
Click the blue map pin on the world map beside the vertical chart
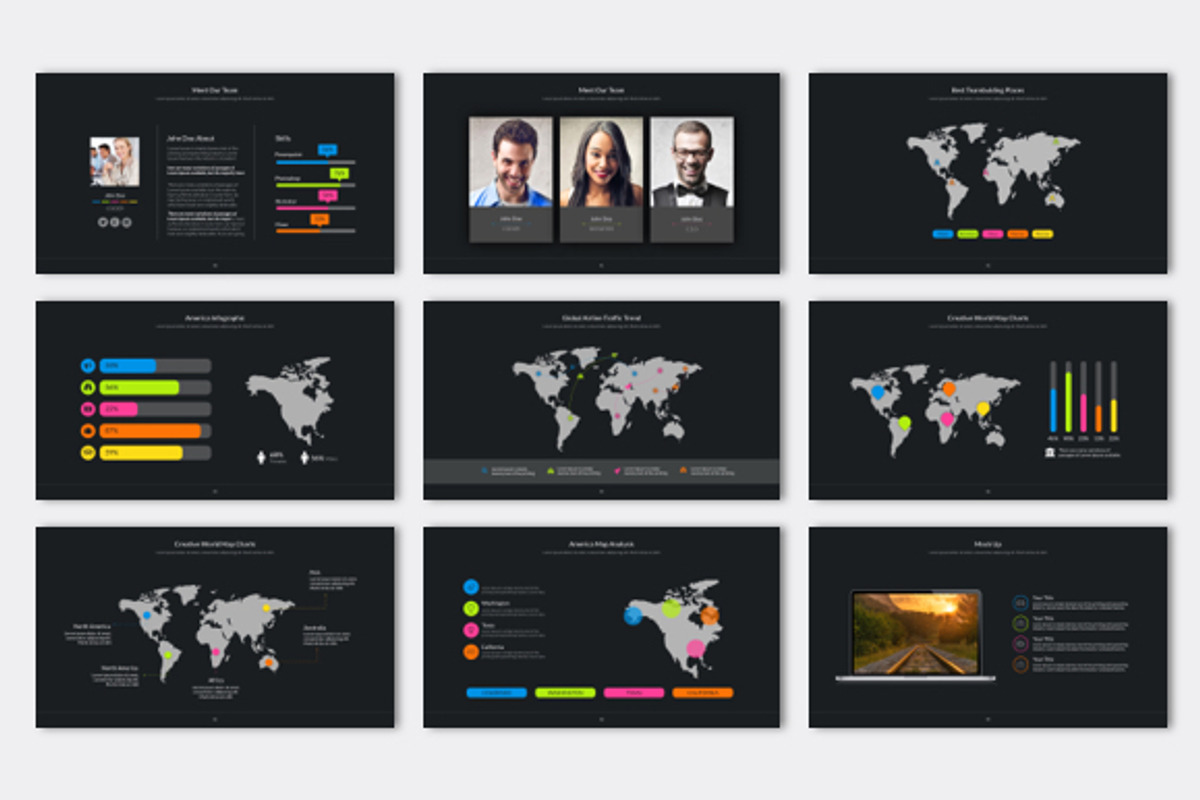tap(878, 393)
